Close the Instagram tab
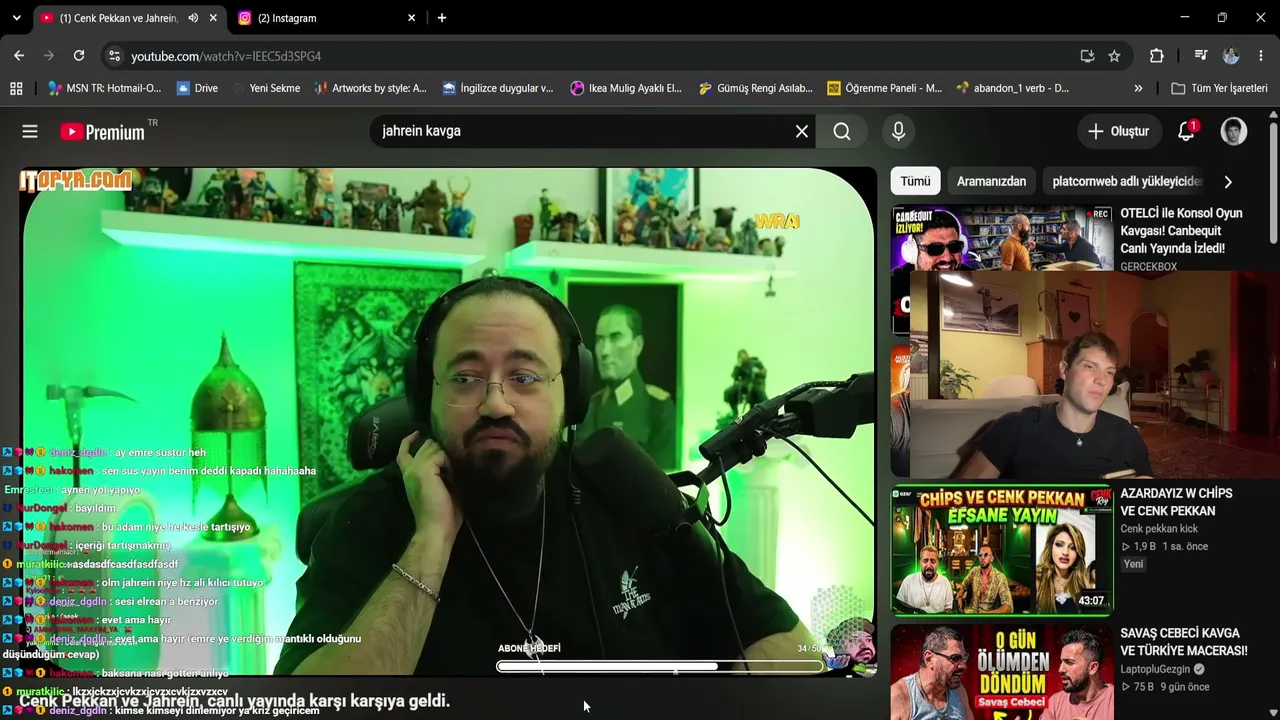Screen dimensions: 1280x720 (x=412, y=18)
